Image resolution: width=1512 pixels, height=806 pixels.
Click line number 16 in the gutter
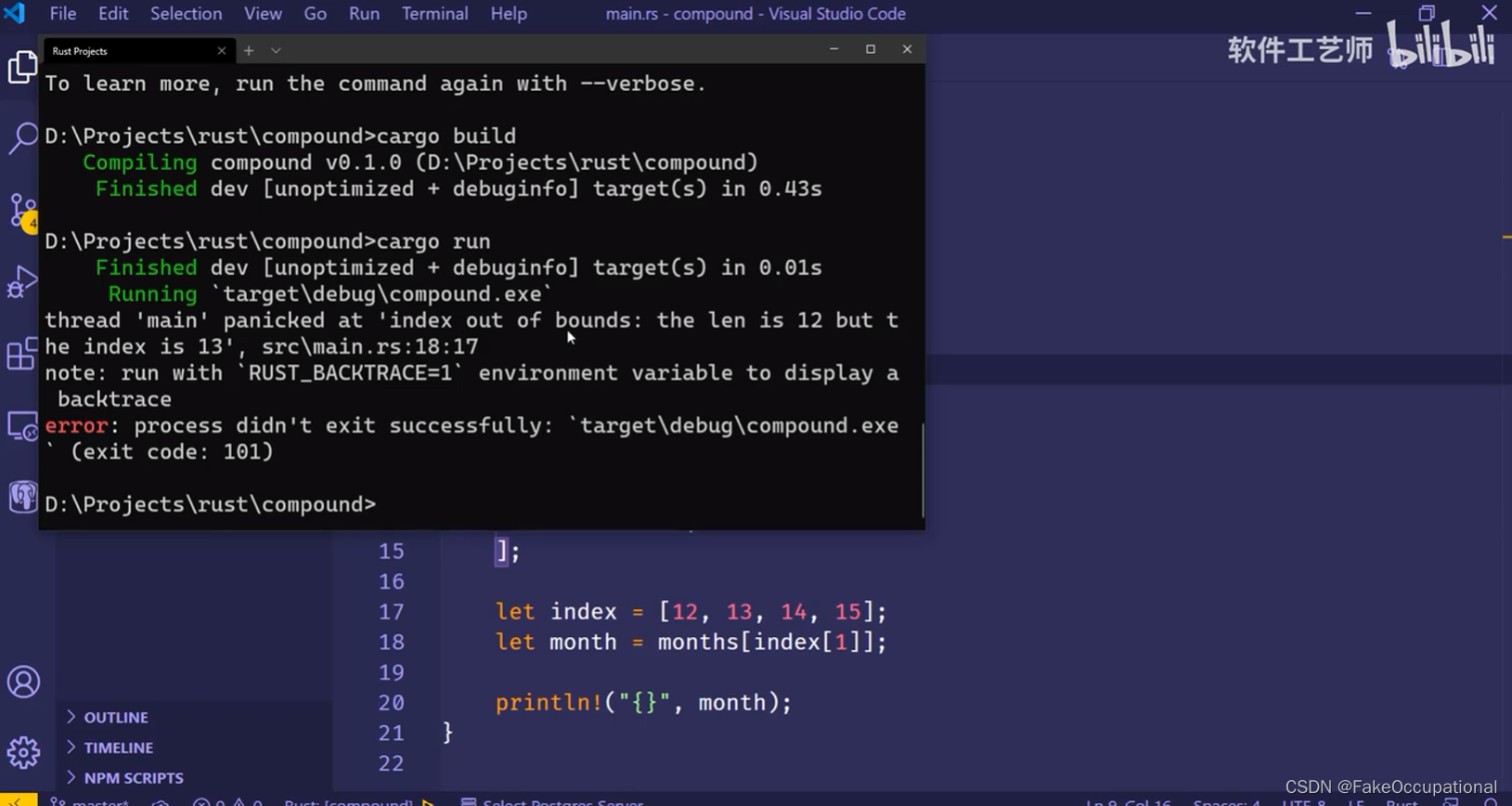[392, 582]
